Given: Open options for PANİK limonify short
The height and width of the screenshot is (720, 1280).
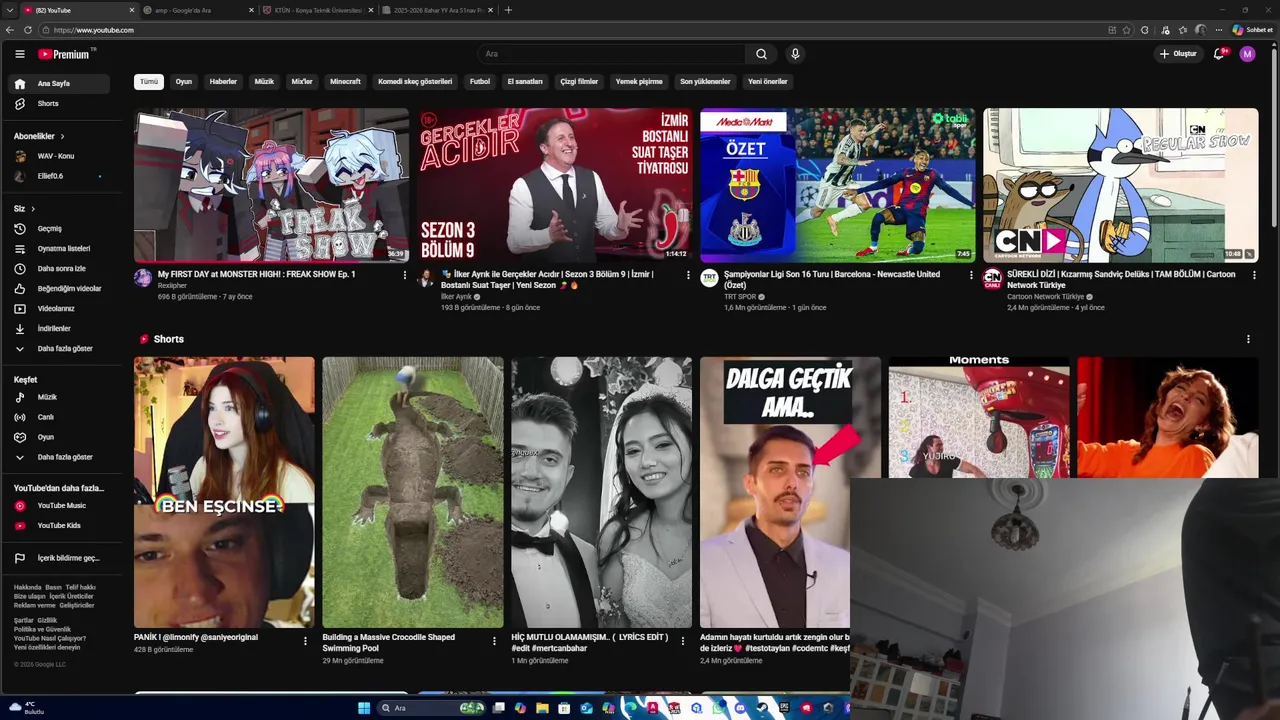Looking at the screenshot, I should click(x=306, y=641).
